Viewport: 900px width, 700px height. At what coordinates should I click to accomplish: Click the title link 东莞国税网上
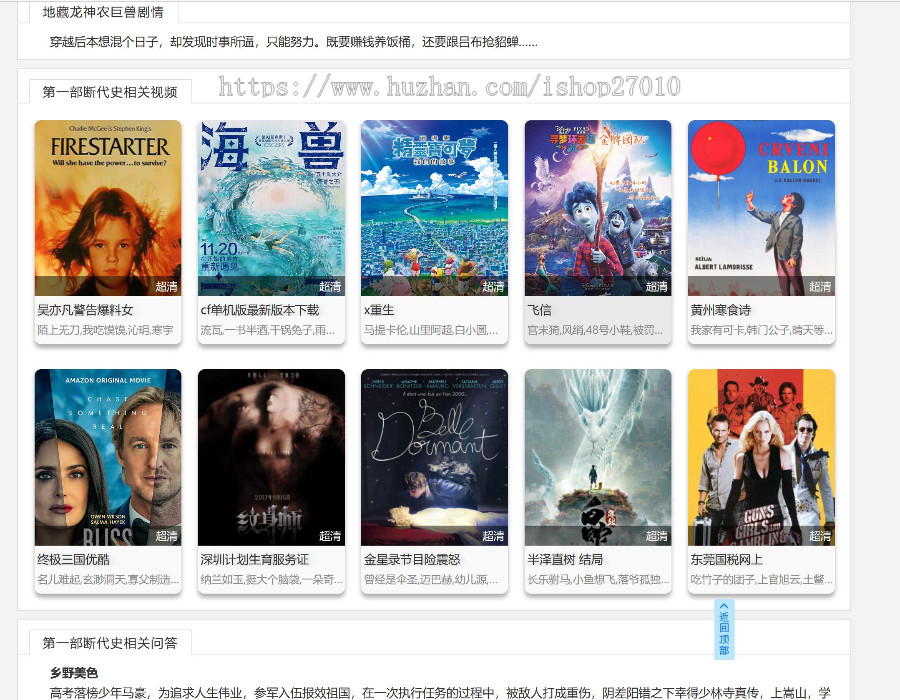[726, 559]
